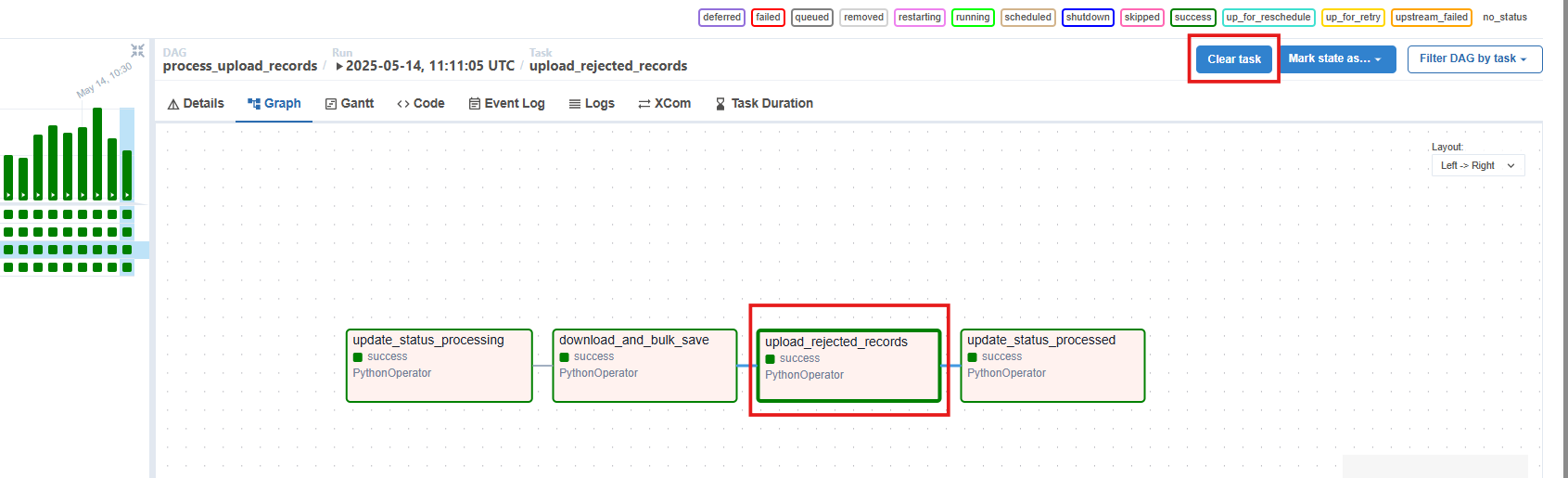Toggle the 'running' status legend badge

point(973,18)
